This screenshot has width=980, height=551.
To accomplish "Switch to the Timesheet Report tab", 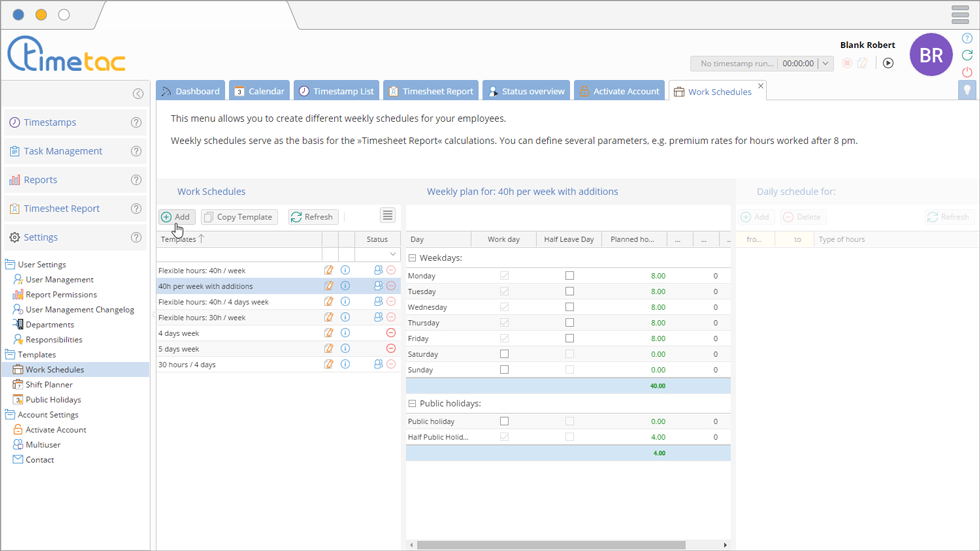I will pos(430,91).
